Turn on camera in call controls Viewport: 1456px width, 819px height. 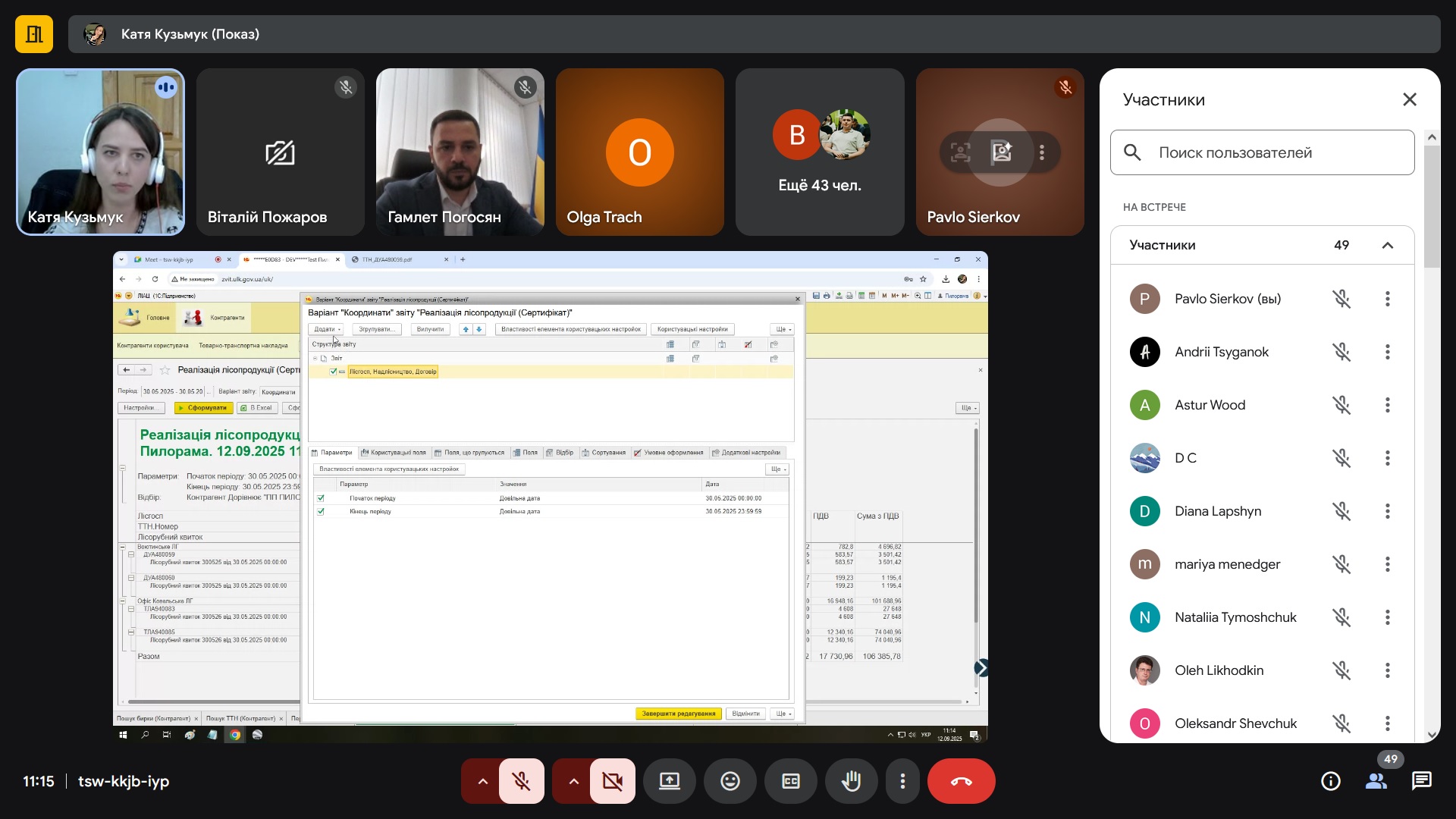(x=612, y=781)
